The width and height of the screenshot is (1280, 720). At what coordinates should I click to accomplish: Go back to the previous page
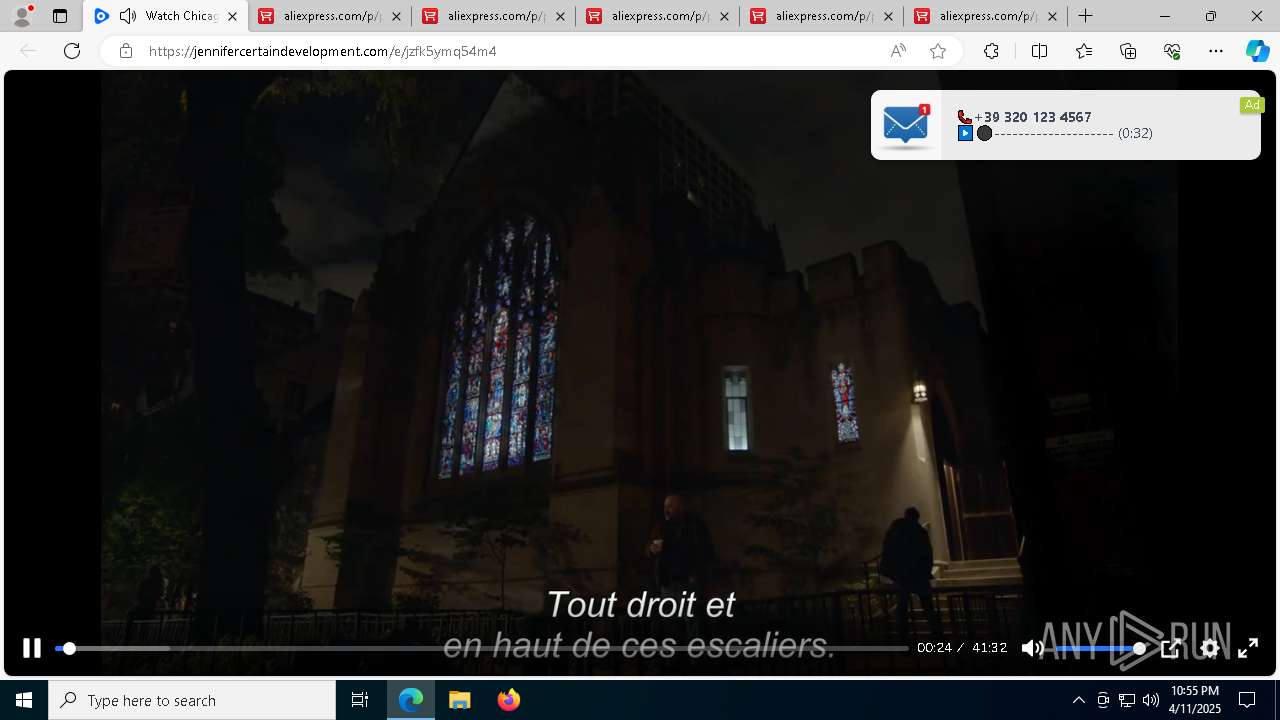(x=28, y=51)
